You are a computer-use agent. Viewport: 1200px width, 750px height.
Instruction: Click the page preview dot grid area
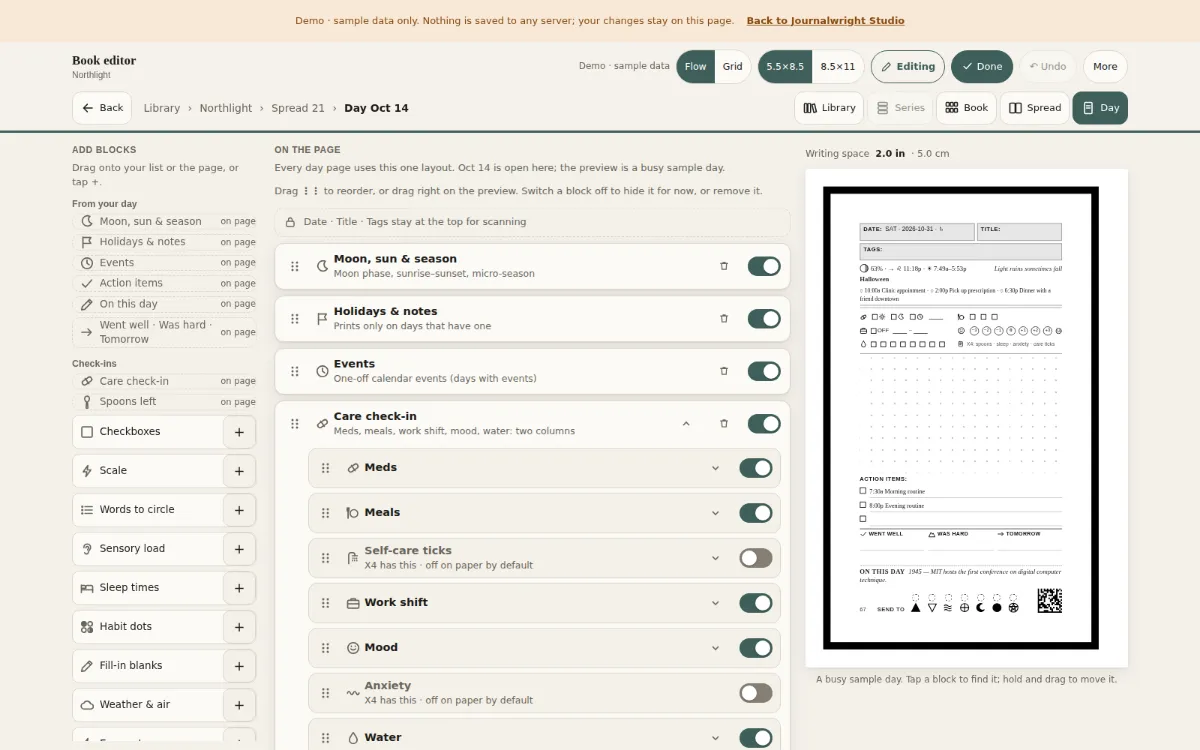(960, 415)
